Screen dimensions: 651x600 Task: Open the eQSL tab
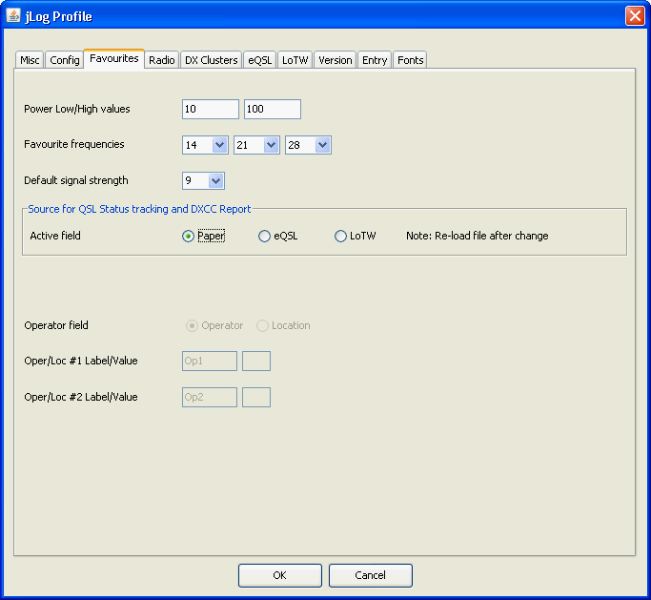pyautogui.click(x=260, y=60)
